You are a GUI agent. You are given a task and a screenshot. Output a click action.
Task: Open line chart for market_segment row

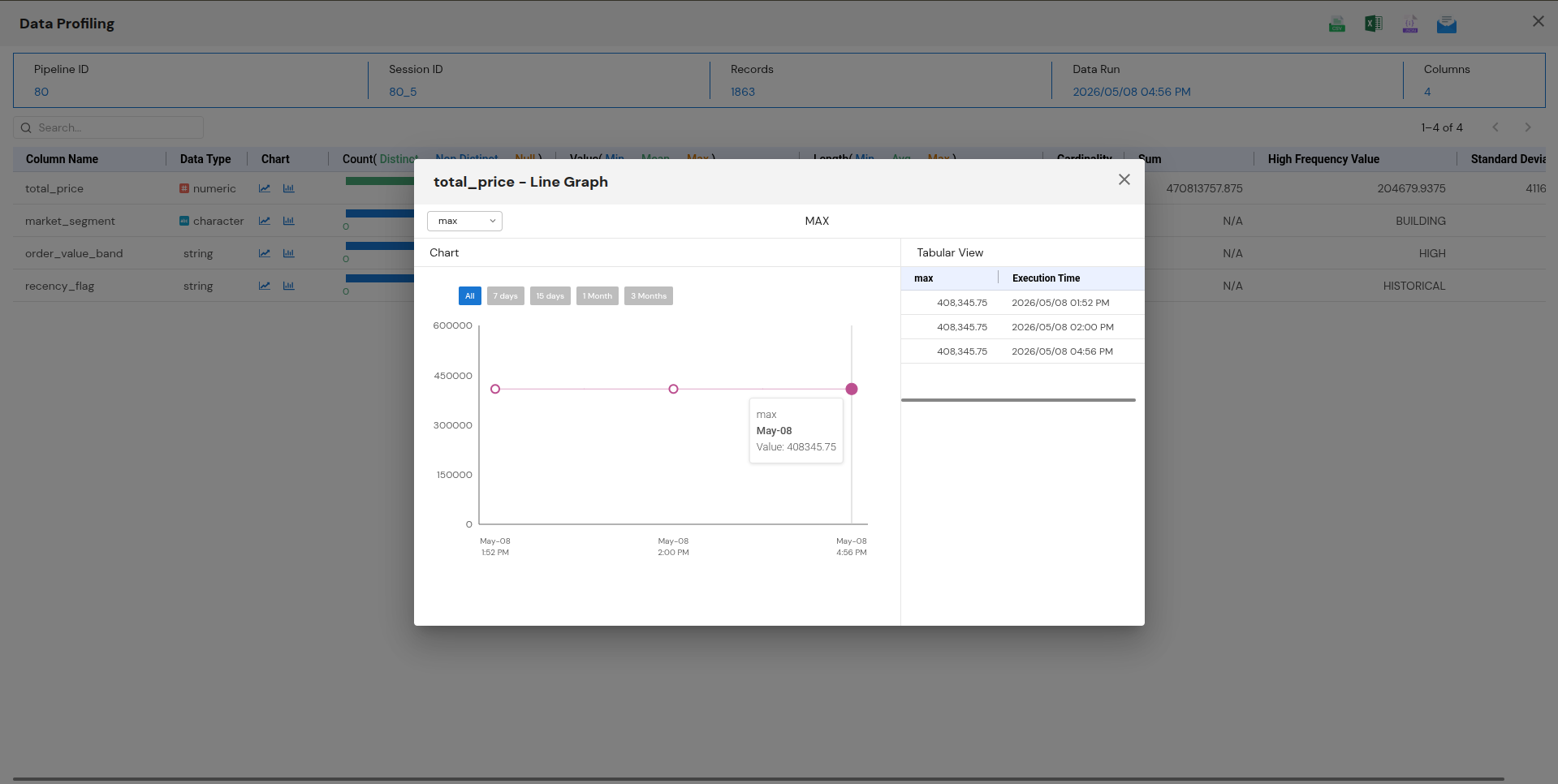point(265,221)
